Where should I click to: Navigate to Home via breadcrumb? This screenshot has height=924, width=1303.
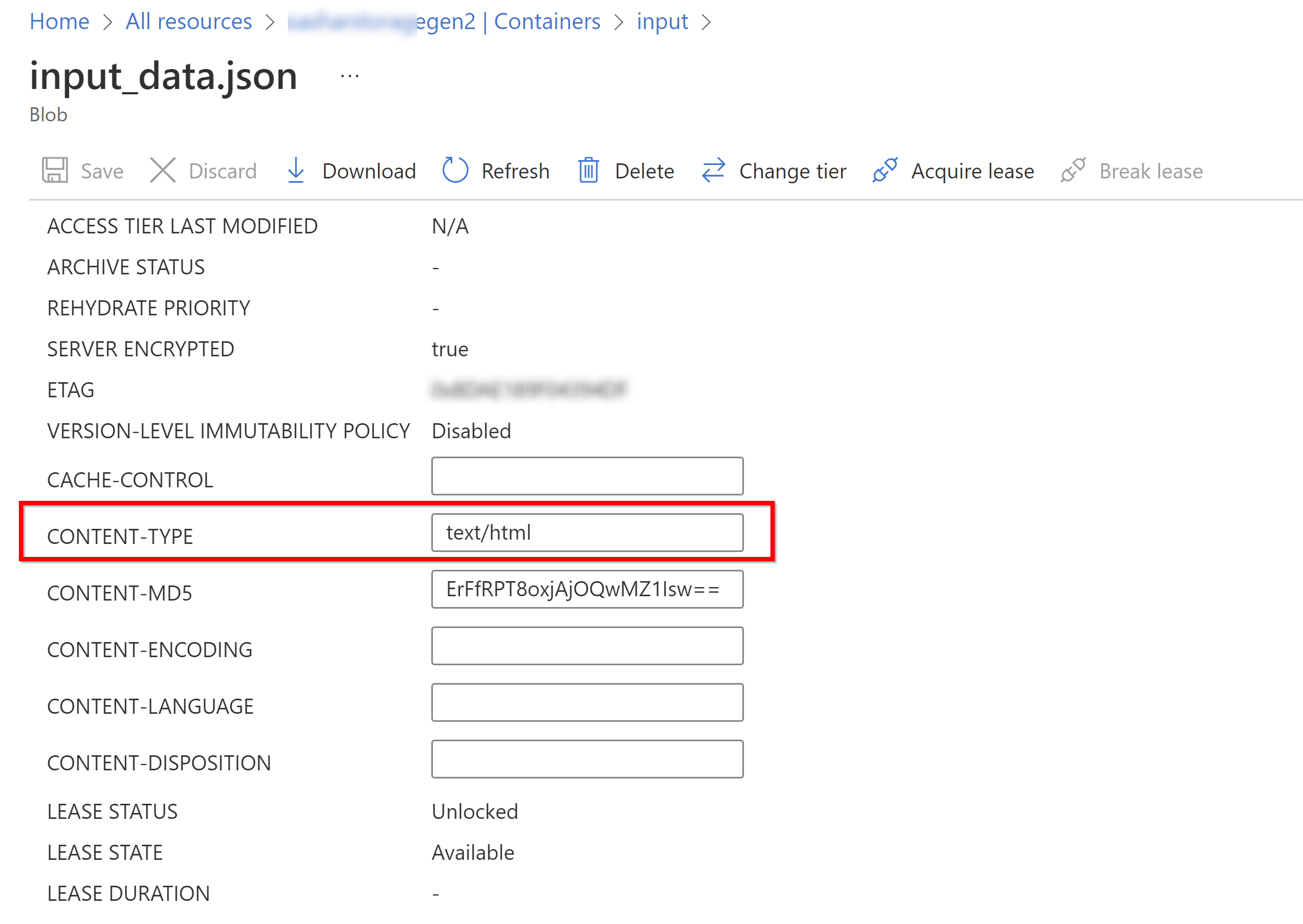click(x=60, y=21)
